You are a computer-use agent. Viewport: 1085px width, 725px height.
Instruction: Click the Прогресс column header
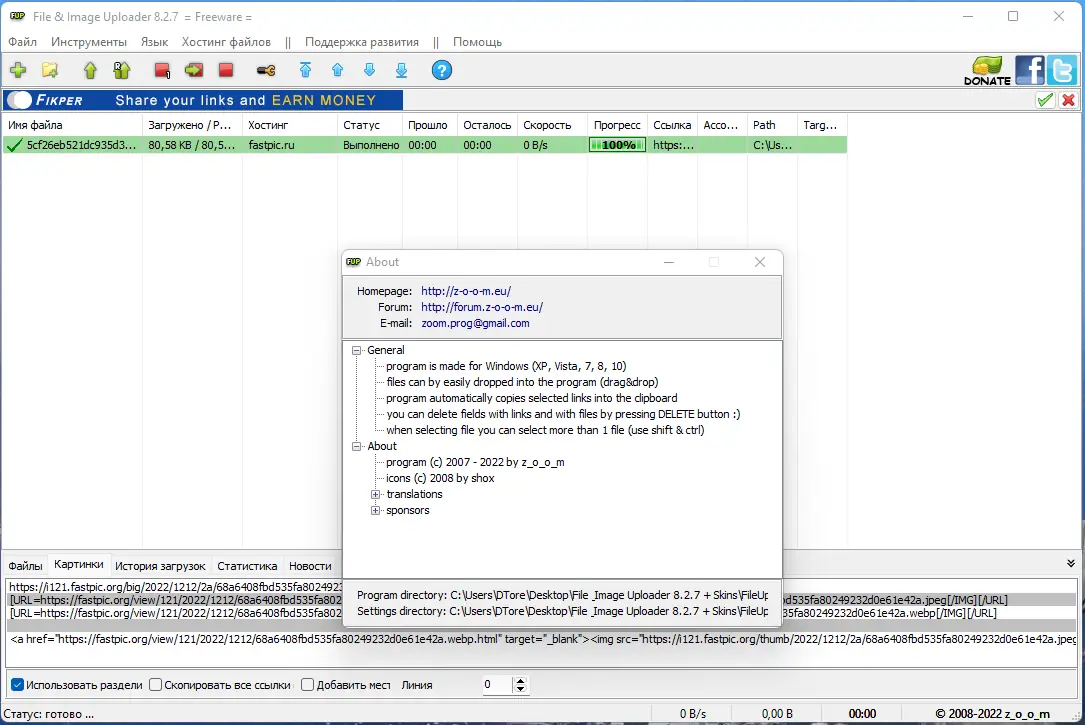[617, 125]
